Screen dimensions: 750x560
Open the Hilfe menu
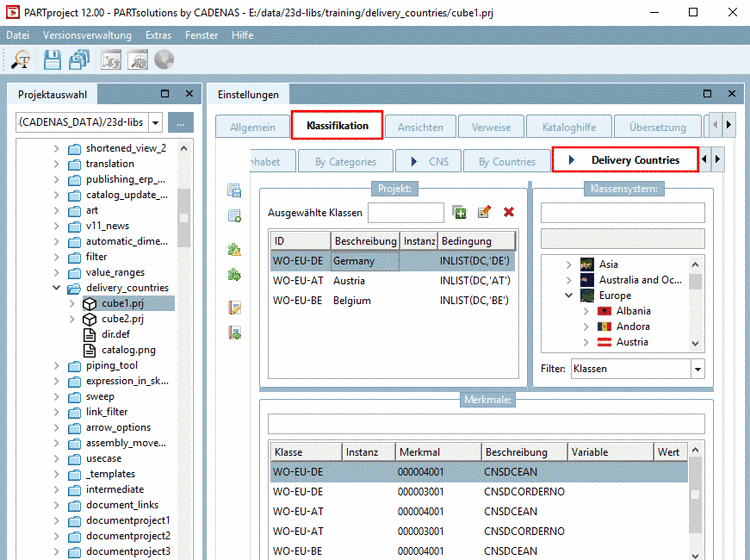pyautogui.click(x=243, y=35)
